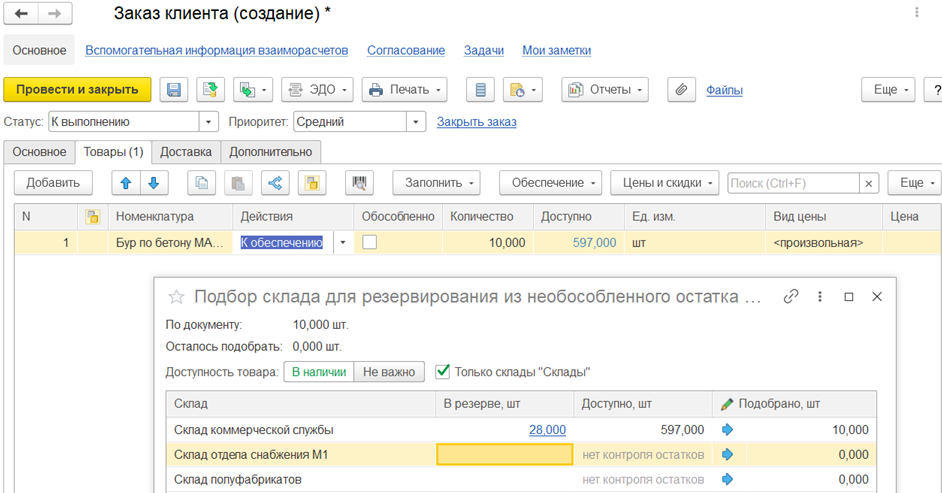Move row down with blue arrow
Image resolution: width=942 pixels, height=493 pixels.
(x=154, y=183)
